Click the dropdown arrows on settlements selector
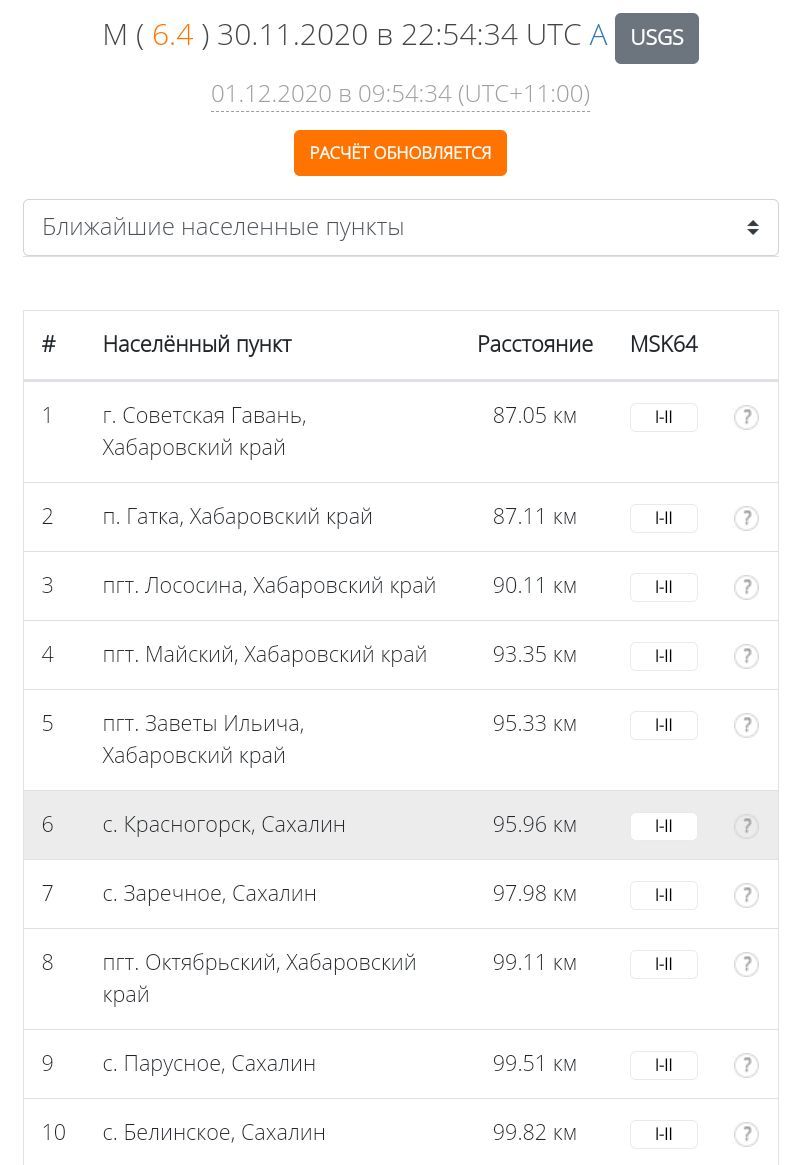The image size is (800, 1165). point(752,227)
